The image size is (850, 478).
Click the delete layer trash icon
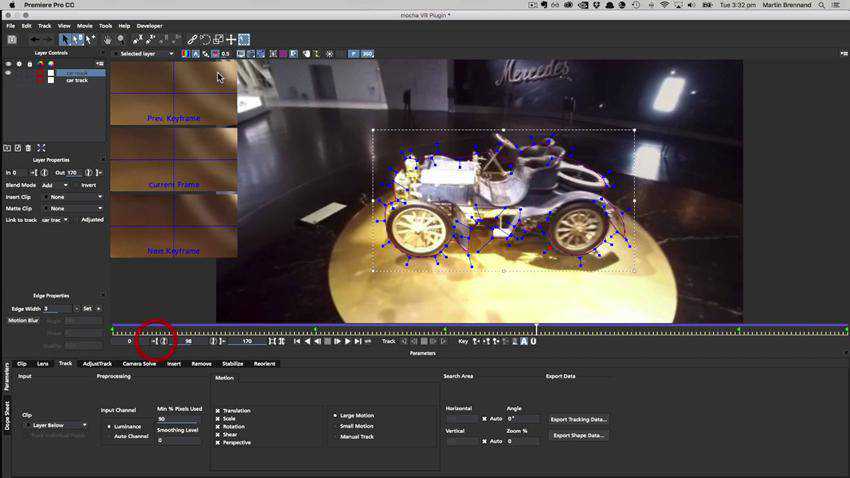(29, 148)
